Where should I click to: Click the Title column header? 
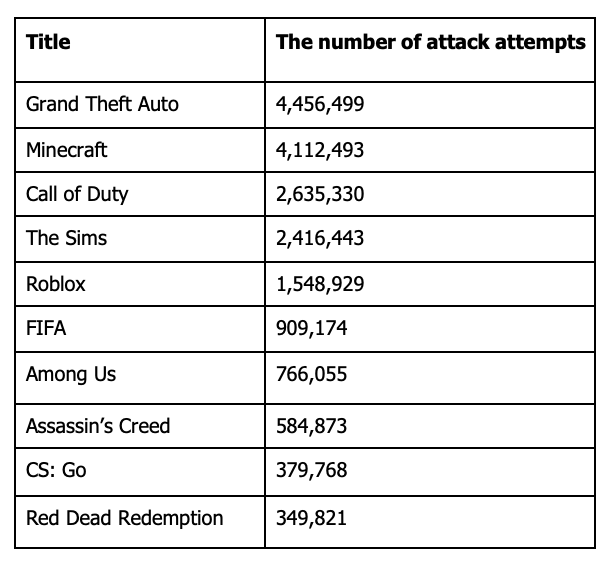click(48, 43)
